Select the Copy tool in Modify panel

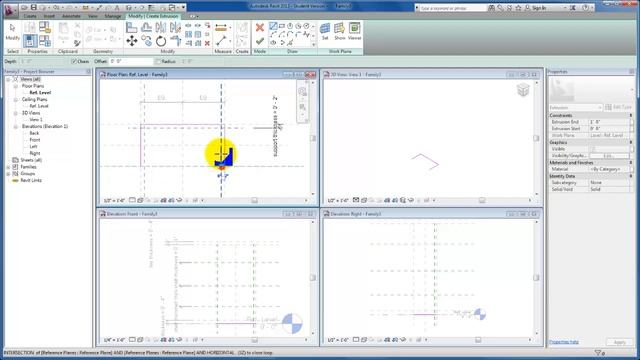tap(146, 41)
